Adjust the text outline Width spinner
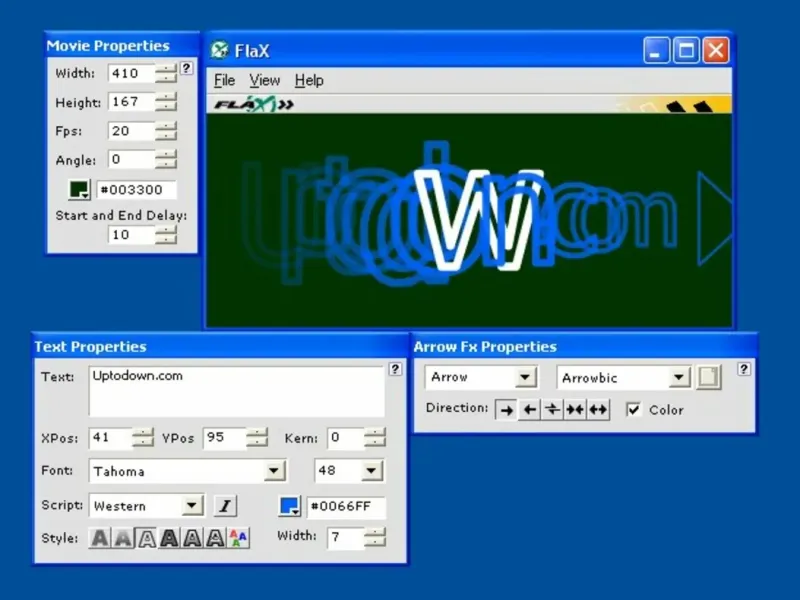Viewport: 800px width, 600px height. (x=376, y=537)
